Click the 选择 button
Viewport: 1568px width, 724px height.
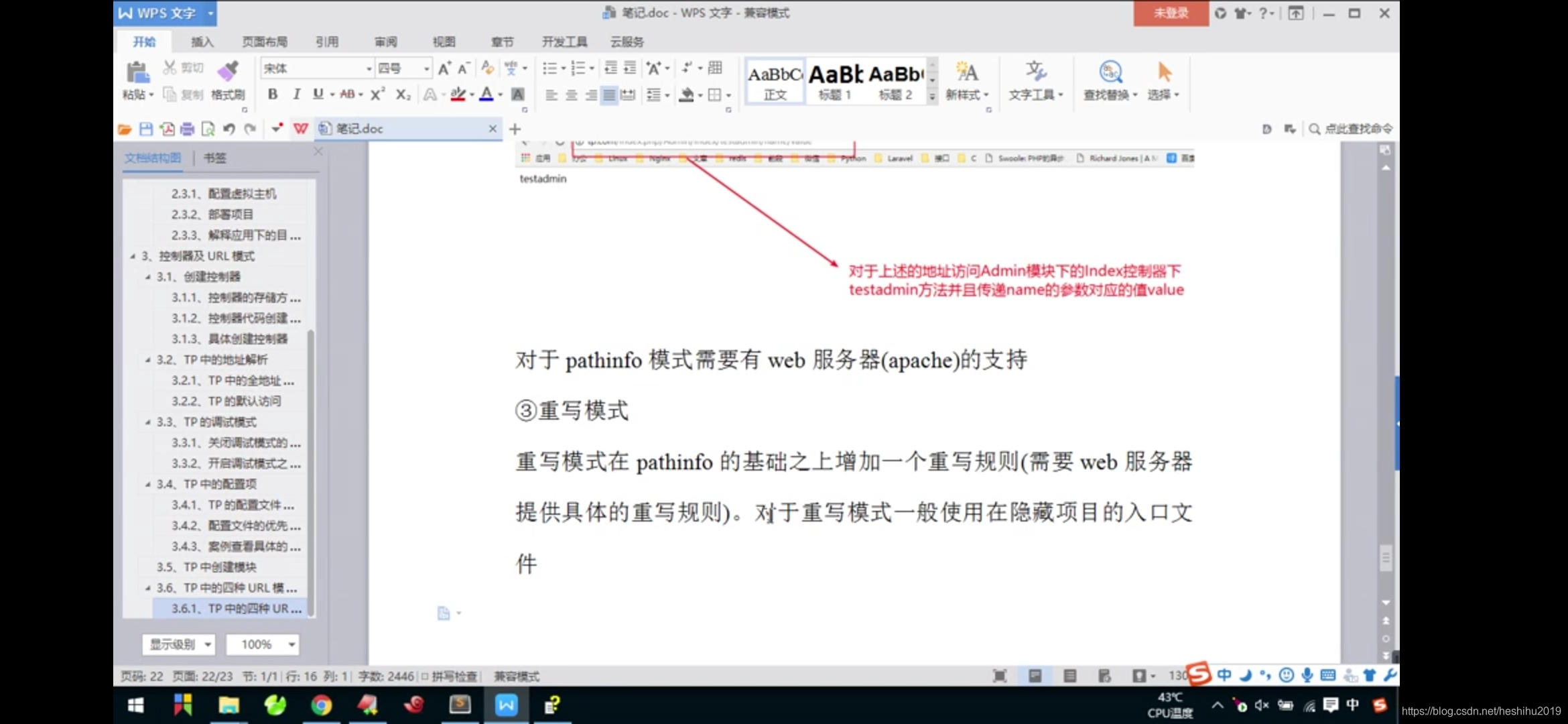pos(1163,81)
